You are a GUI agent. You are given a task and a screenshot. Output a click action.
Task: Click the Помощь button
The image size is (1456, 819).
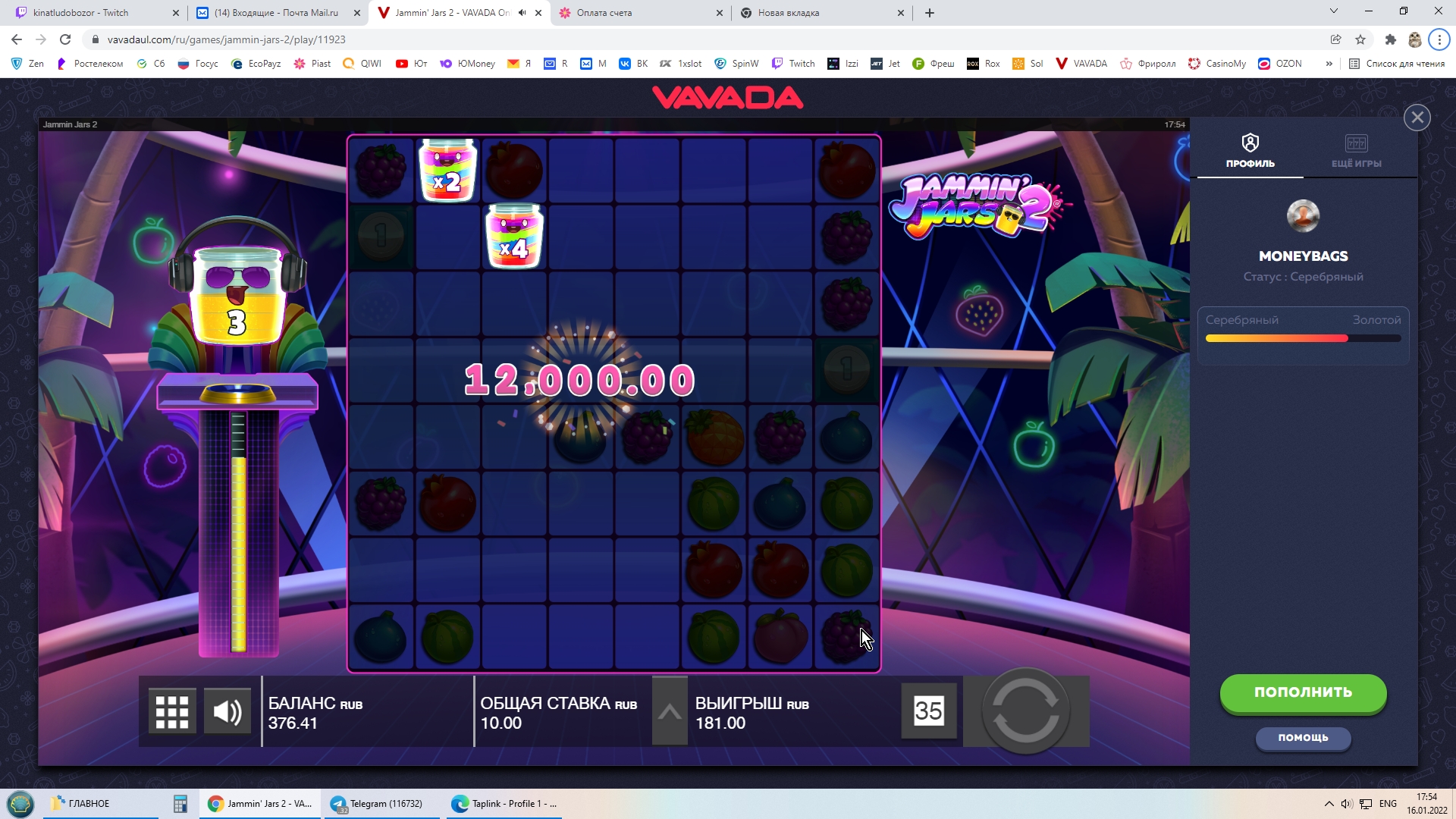tap(1303, 738)
